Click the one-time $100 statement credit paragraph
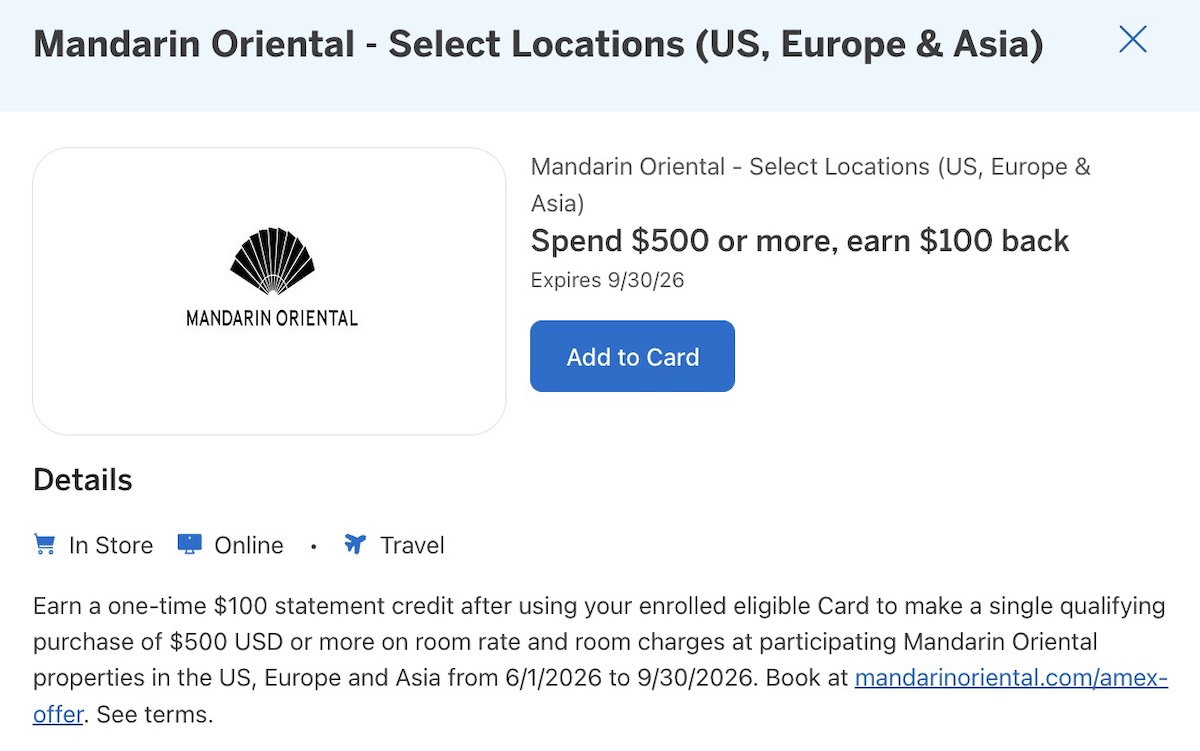 (x=600, y=660)
